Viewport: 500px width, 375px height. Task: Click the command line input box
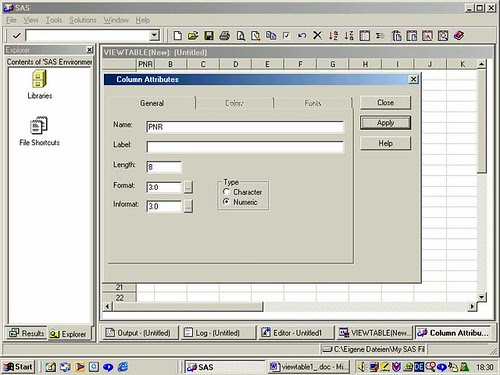click(x=88, y=35)
